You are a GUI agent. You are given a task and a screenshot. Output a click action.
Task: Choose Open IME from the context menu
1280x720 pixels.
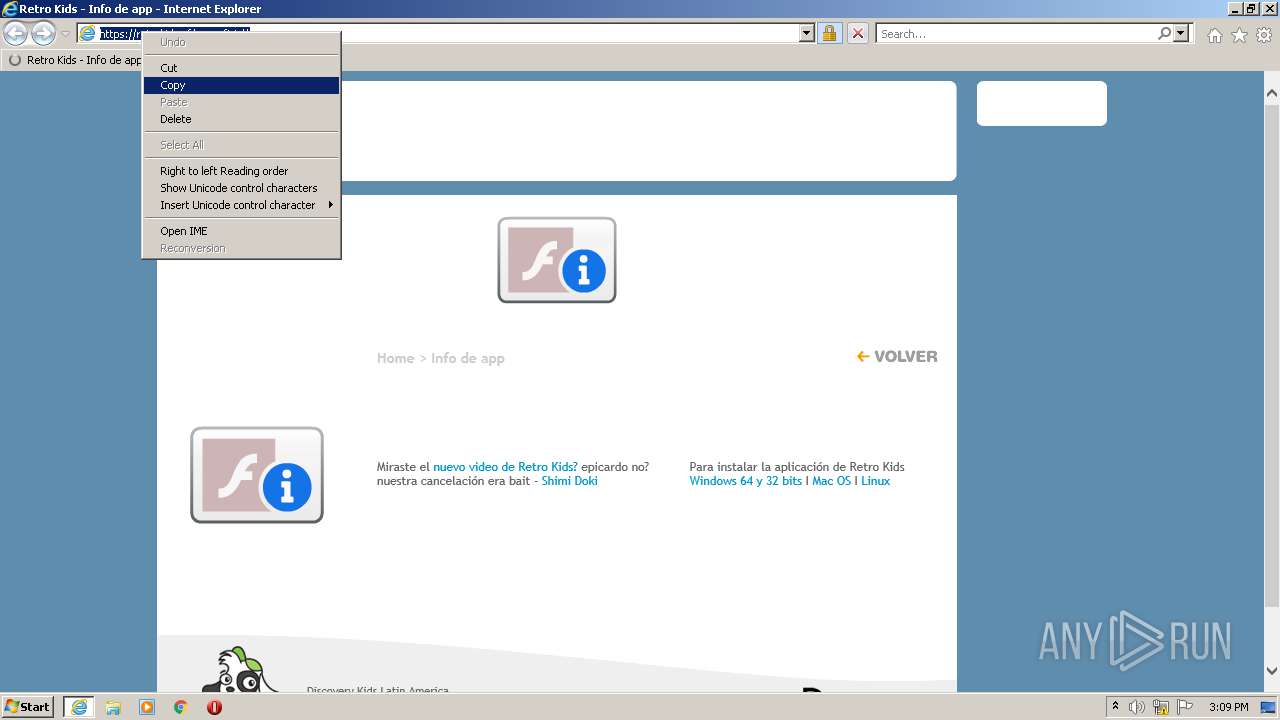[x=241, y=231]
